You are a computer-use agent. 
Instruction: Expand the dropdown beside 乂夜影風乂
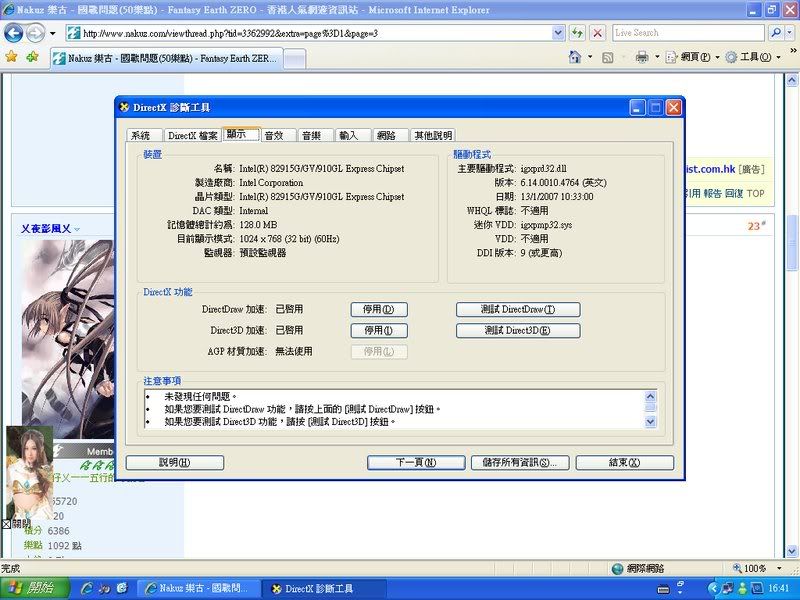[77, 230]
